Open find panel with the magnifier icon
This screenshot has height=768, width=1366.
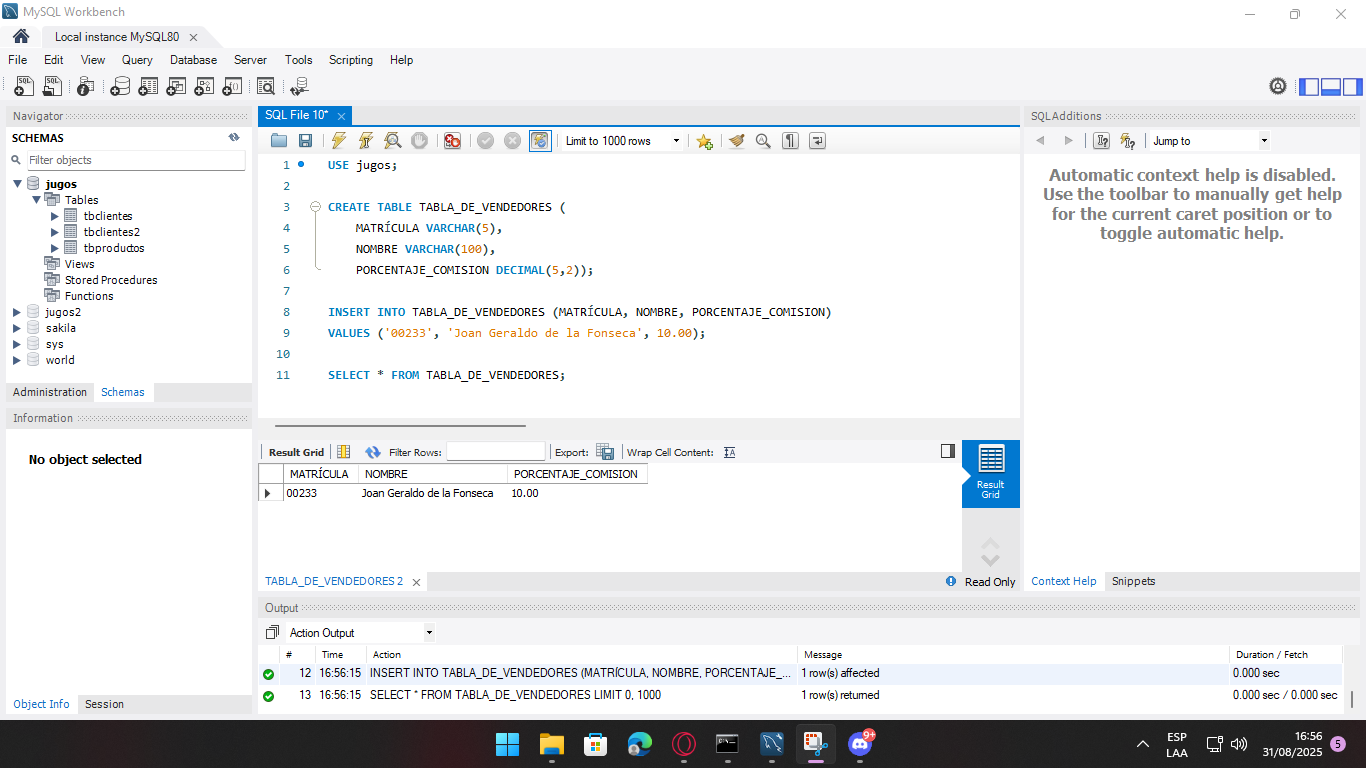763,141
